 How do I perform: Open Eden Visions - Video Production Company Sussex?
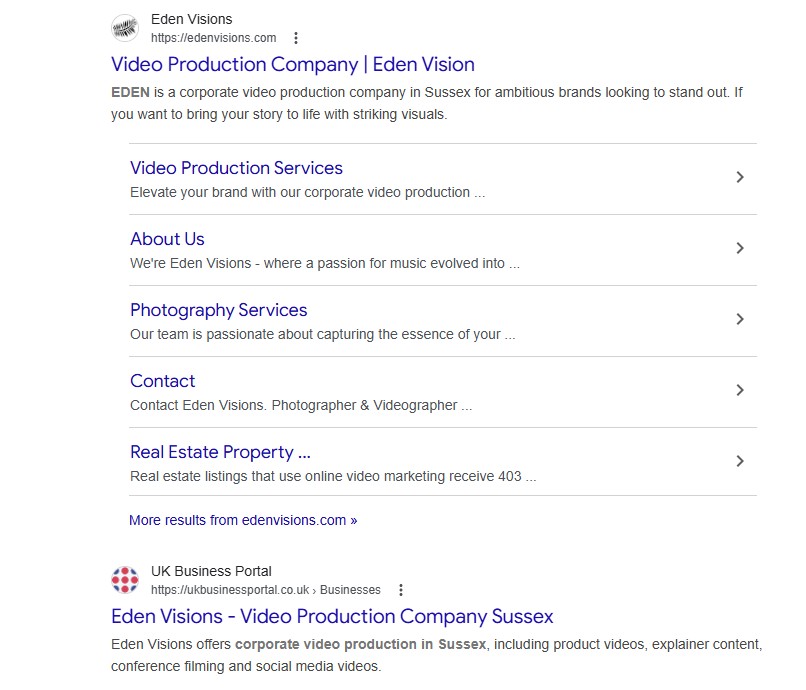click(331, 616)
